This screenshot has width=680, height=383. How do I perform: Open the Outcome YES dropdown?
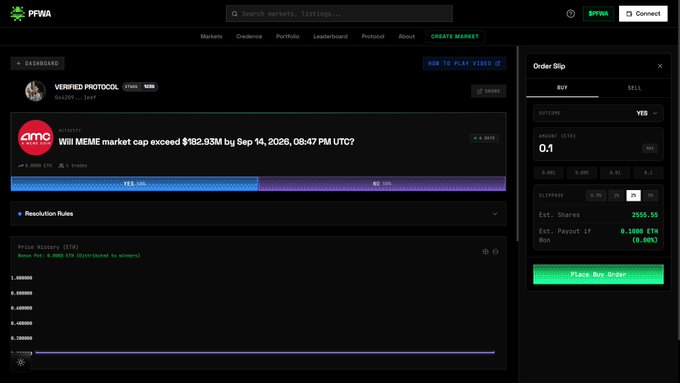coord(598,113)
